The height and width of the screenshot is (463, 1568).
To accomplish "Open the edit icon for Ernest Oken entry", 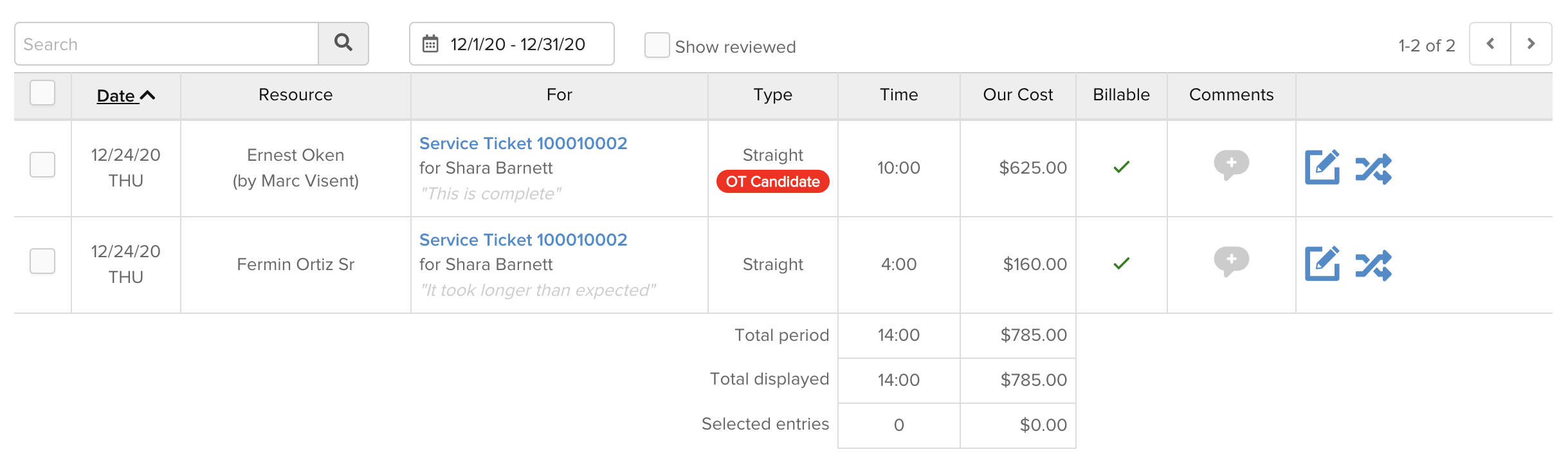I will tap(1322, 167).
